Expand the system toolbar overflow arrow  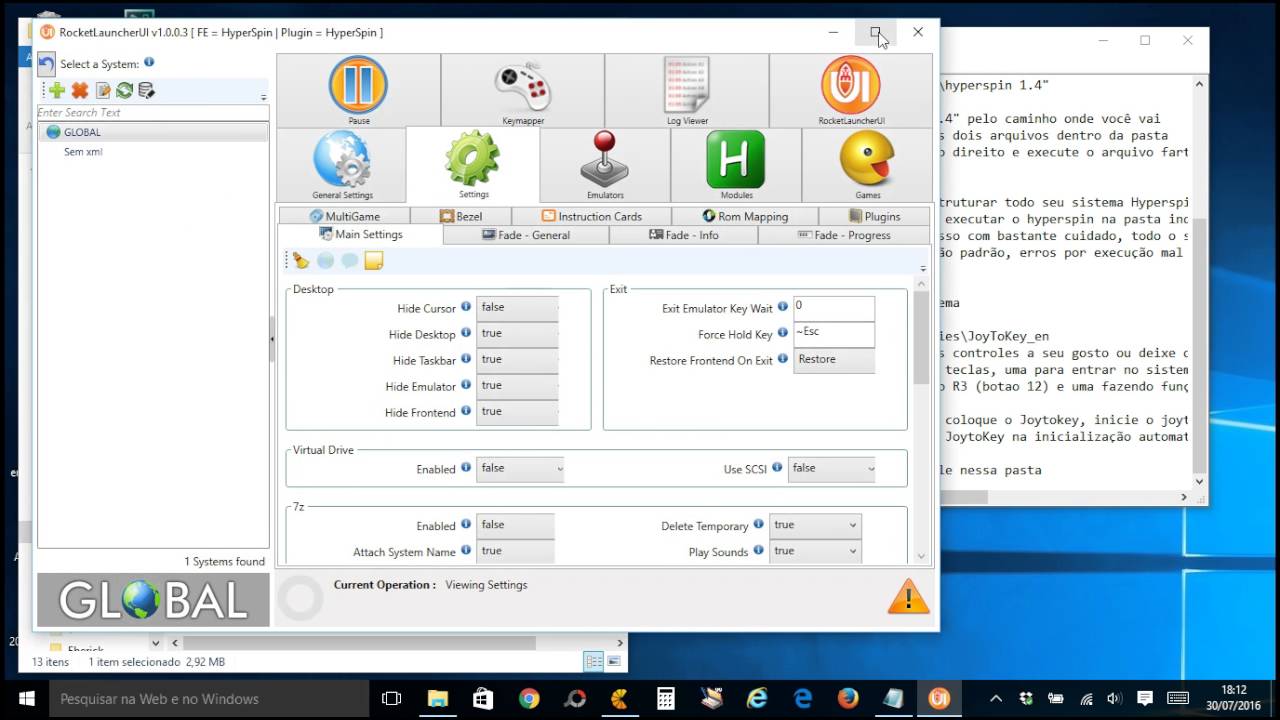(x=264, y=97)
